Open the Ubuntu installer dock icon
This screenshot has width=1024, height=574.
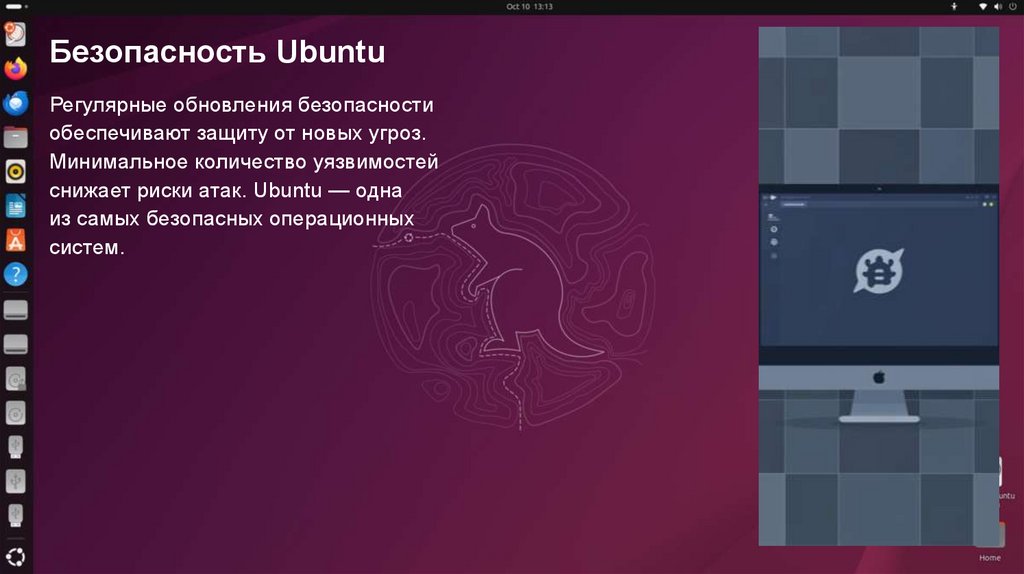(16, 34)
